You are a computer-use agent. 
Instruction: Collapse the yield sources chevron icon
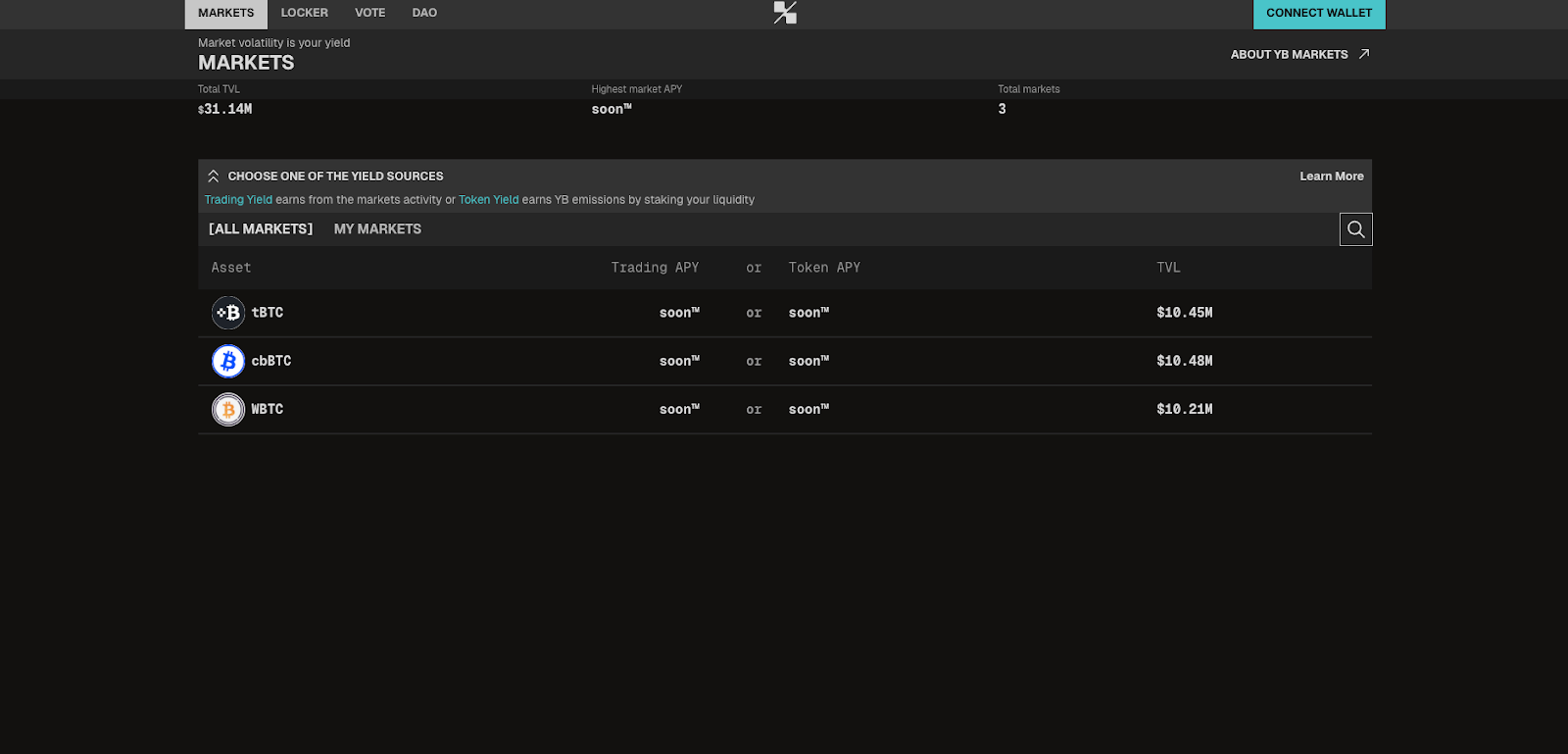pyautogui.click(x=213, y=176)
